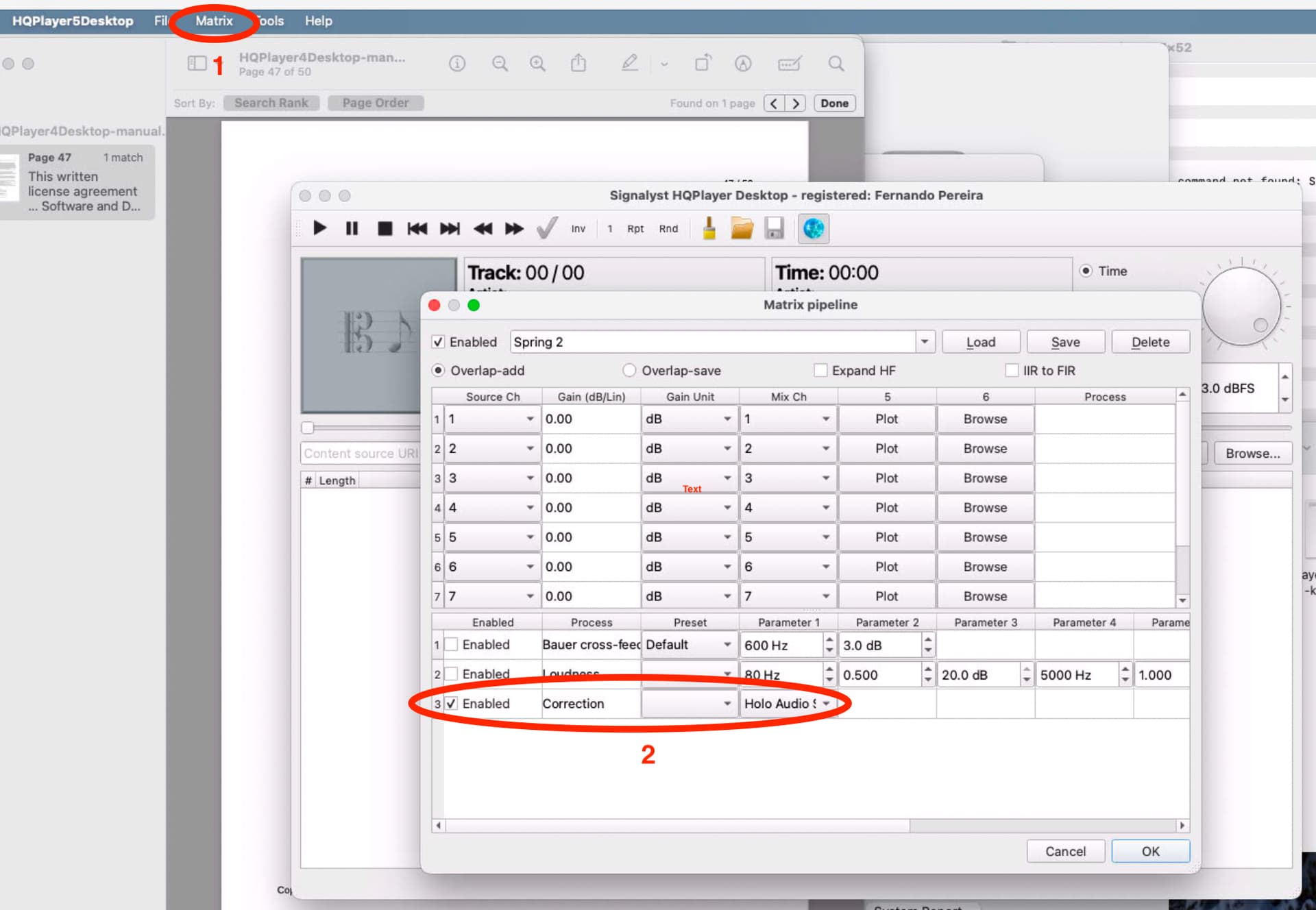The image size is (1316, 910).
Task: Click the fast-forward icon
Action: pos(514,228)
